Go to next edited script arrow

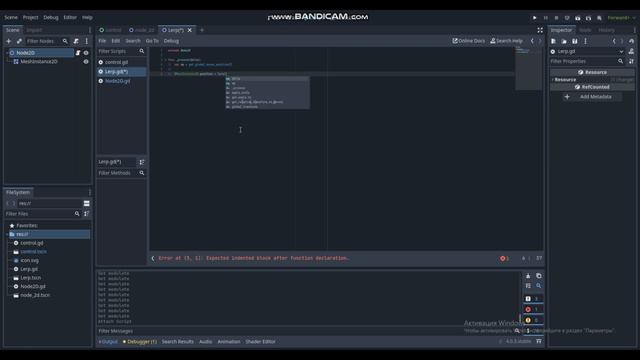click(540, 41)
